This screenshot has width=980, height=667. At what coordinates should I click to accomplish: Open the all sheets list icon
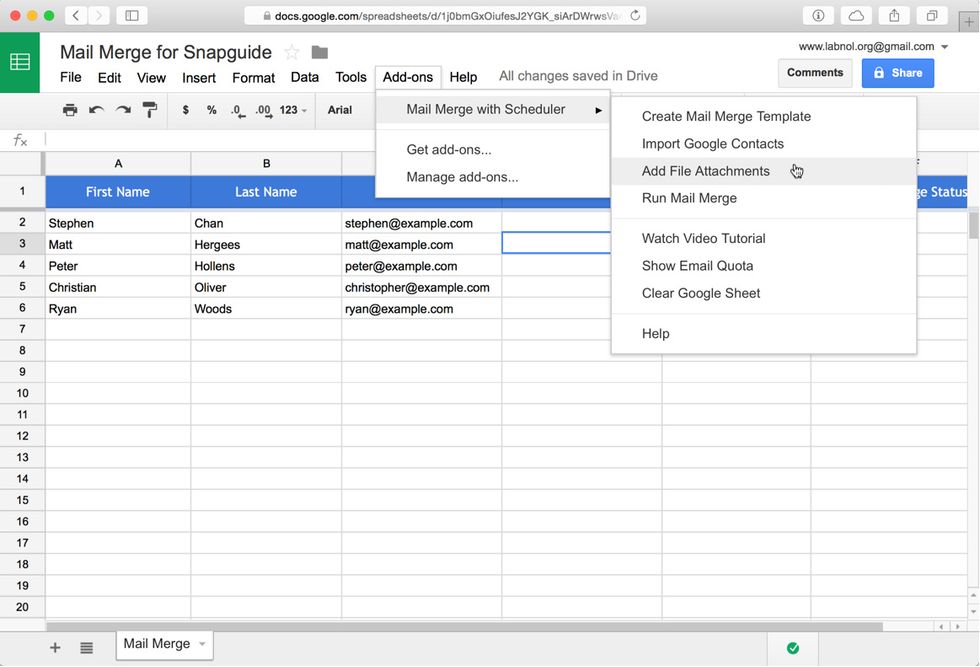pos(87,647)
